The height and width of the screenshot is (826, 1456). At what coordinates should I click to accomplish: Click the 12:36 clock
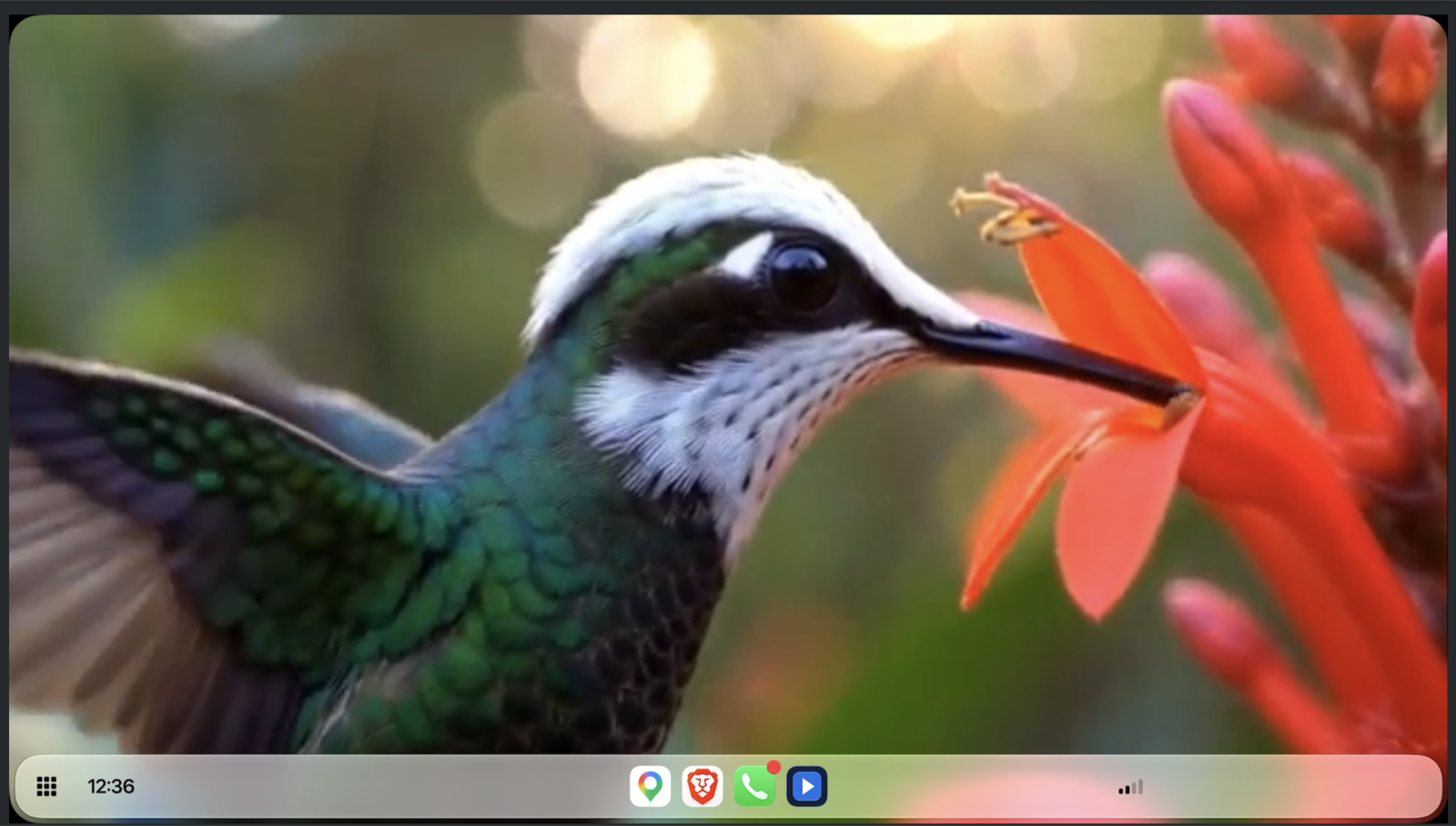(111, 786)
